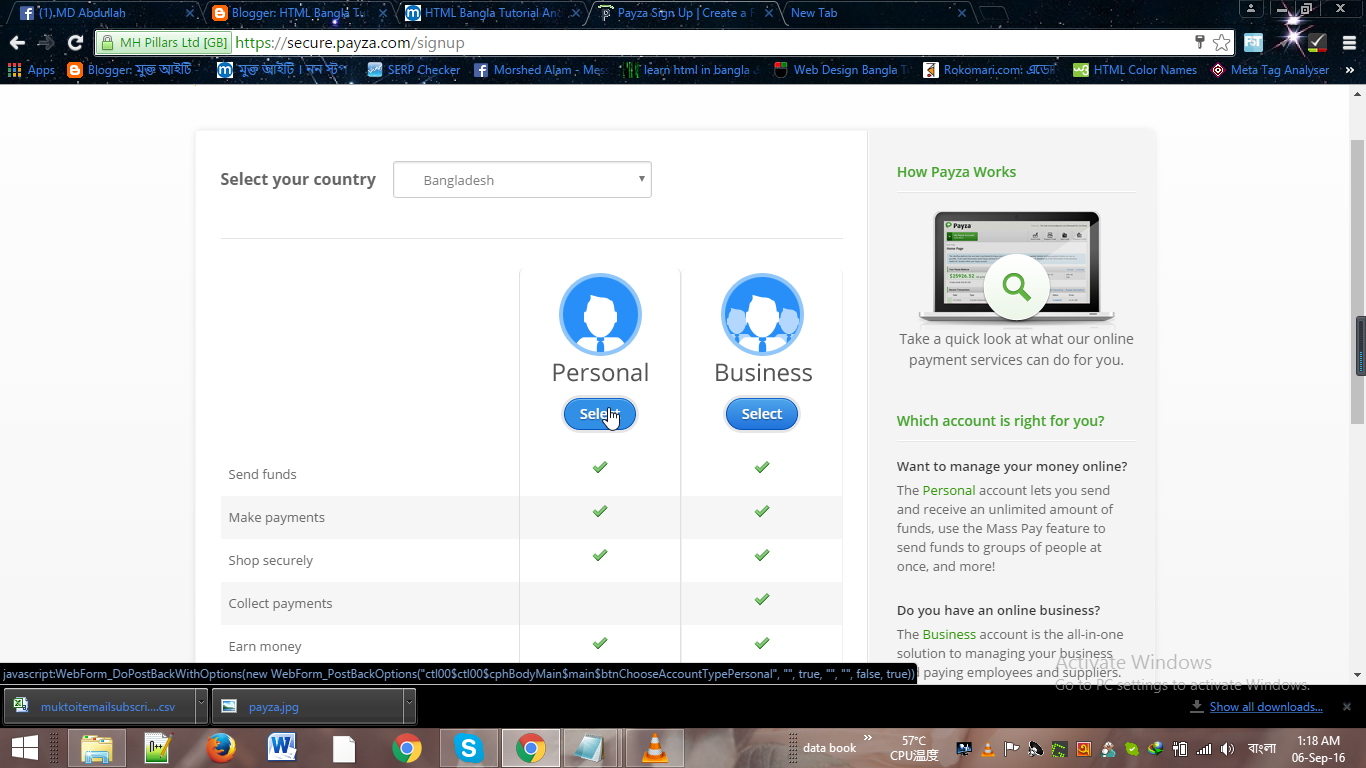Open VLC media player from the taskbar
This screenshot has height=768, width=1366.
654,748
